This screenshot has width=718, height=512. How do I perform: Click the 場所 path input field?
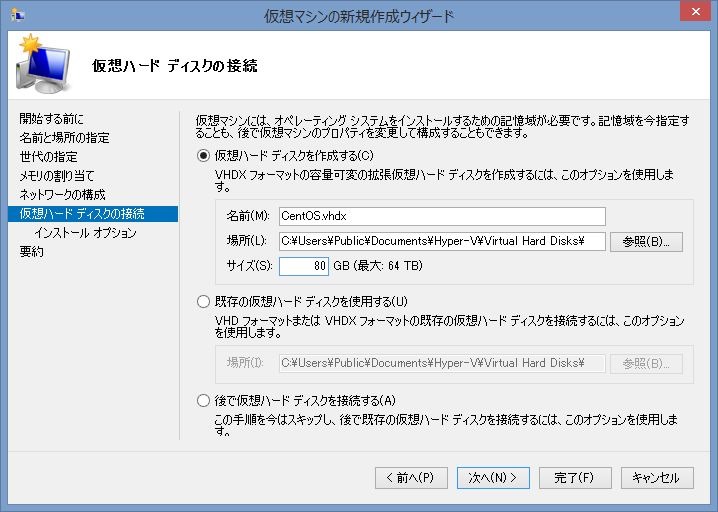[x=442, y=241]
